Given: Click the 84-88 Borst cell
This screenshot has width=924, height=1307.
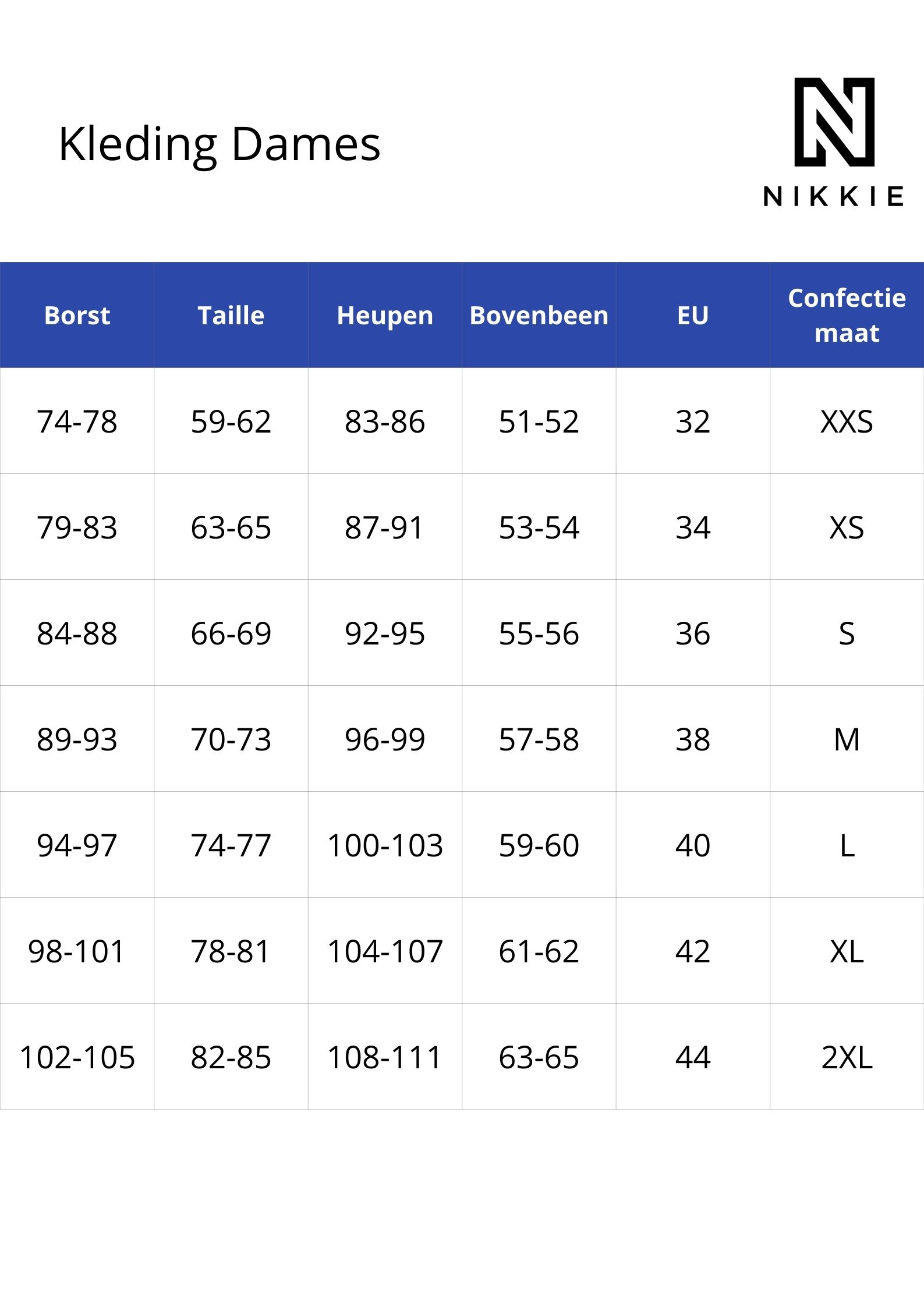Looking at the screenshot, I should coord(77,633).
